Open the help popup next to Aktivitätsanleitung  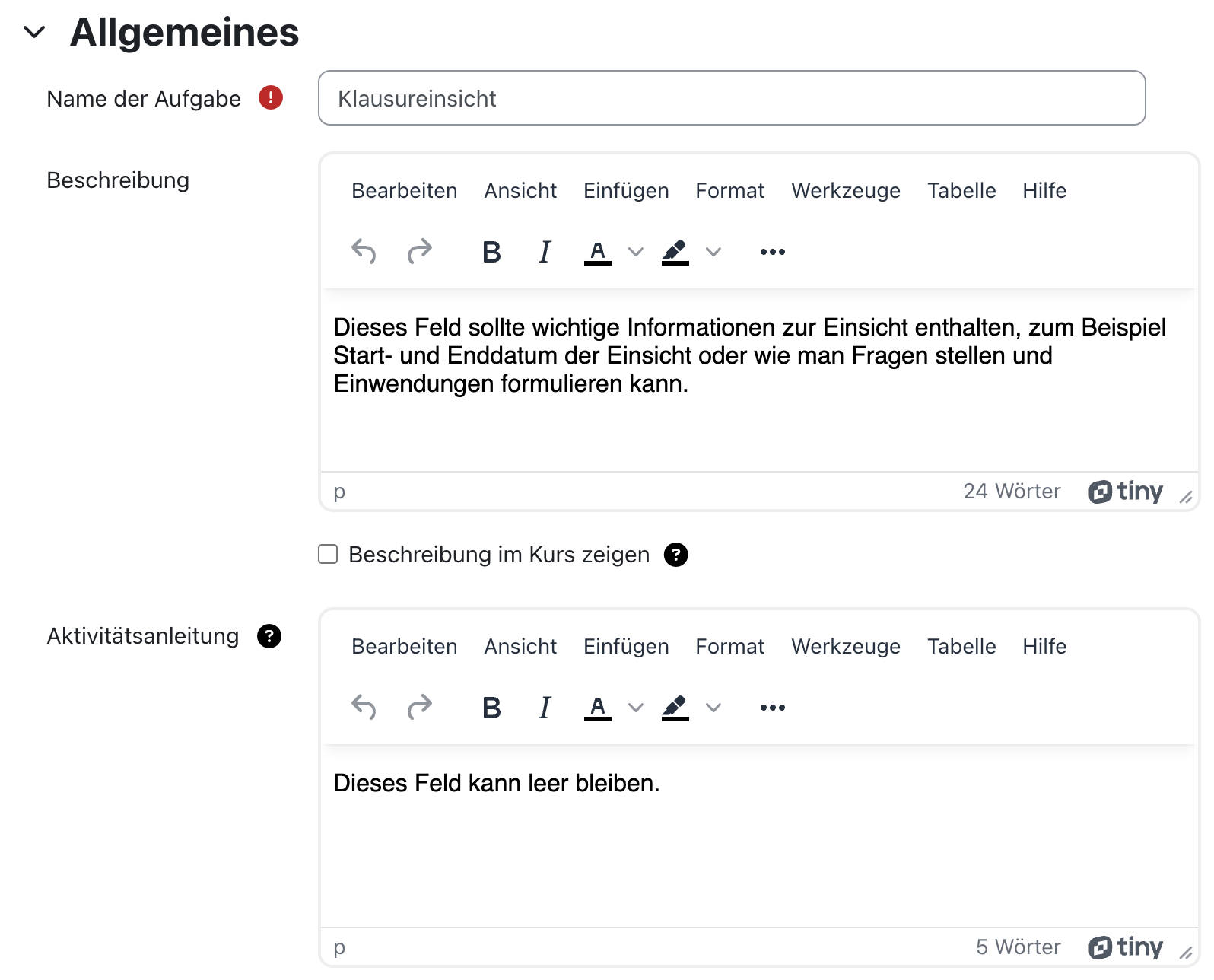(268, 635)
